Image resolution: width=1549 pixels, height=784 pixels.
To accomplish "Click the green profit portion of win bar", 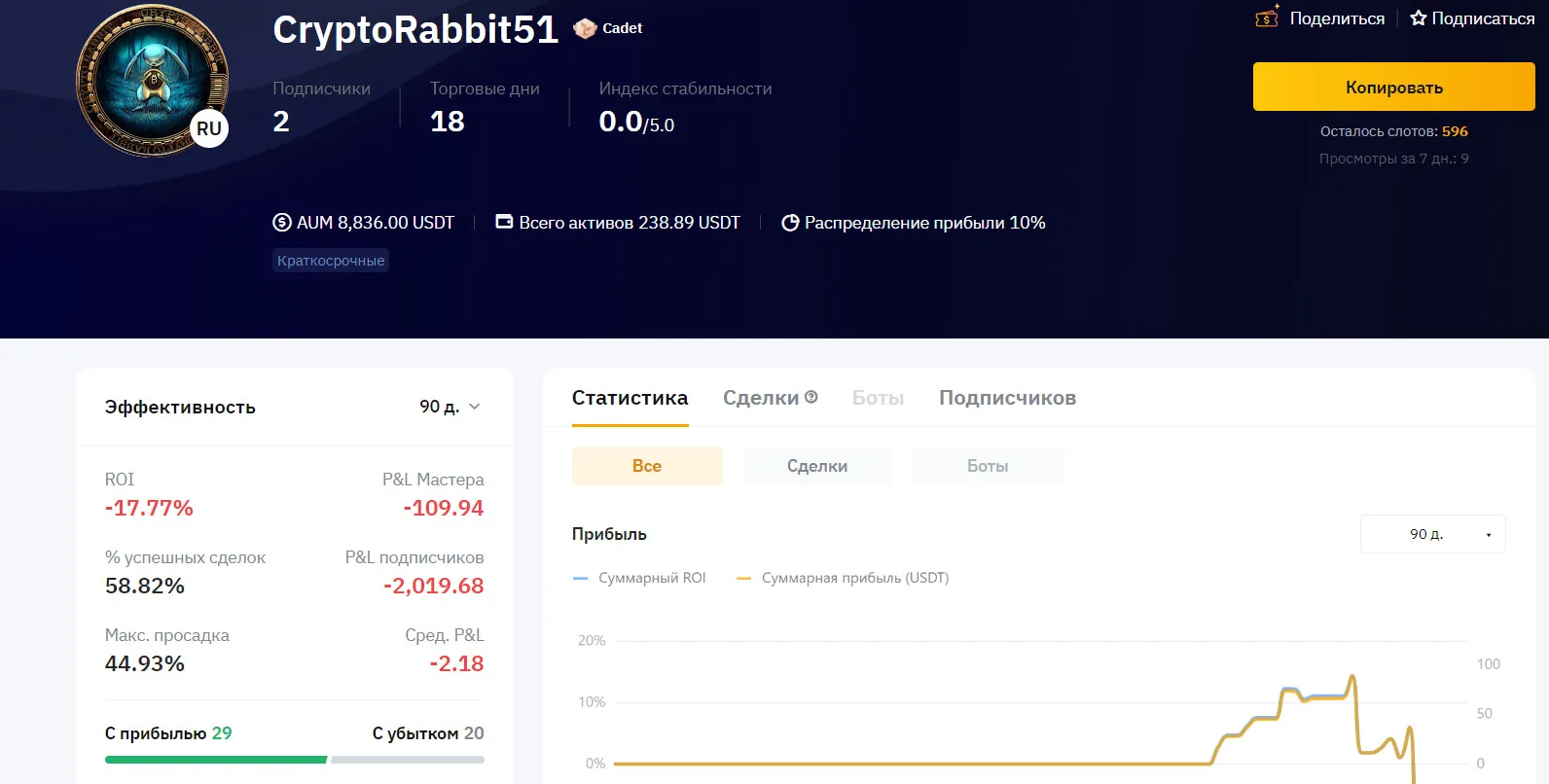I will coord(216,760).
